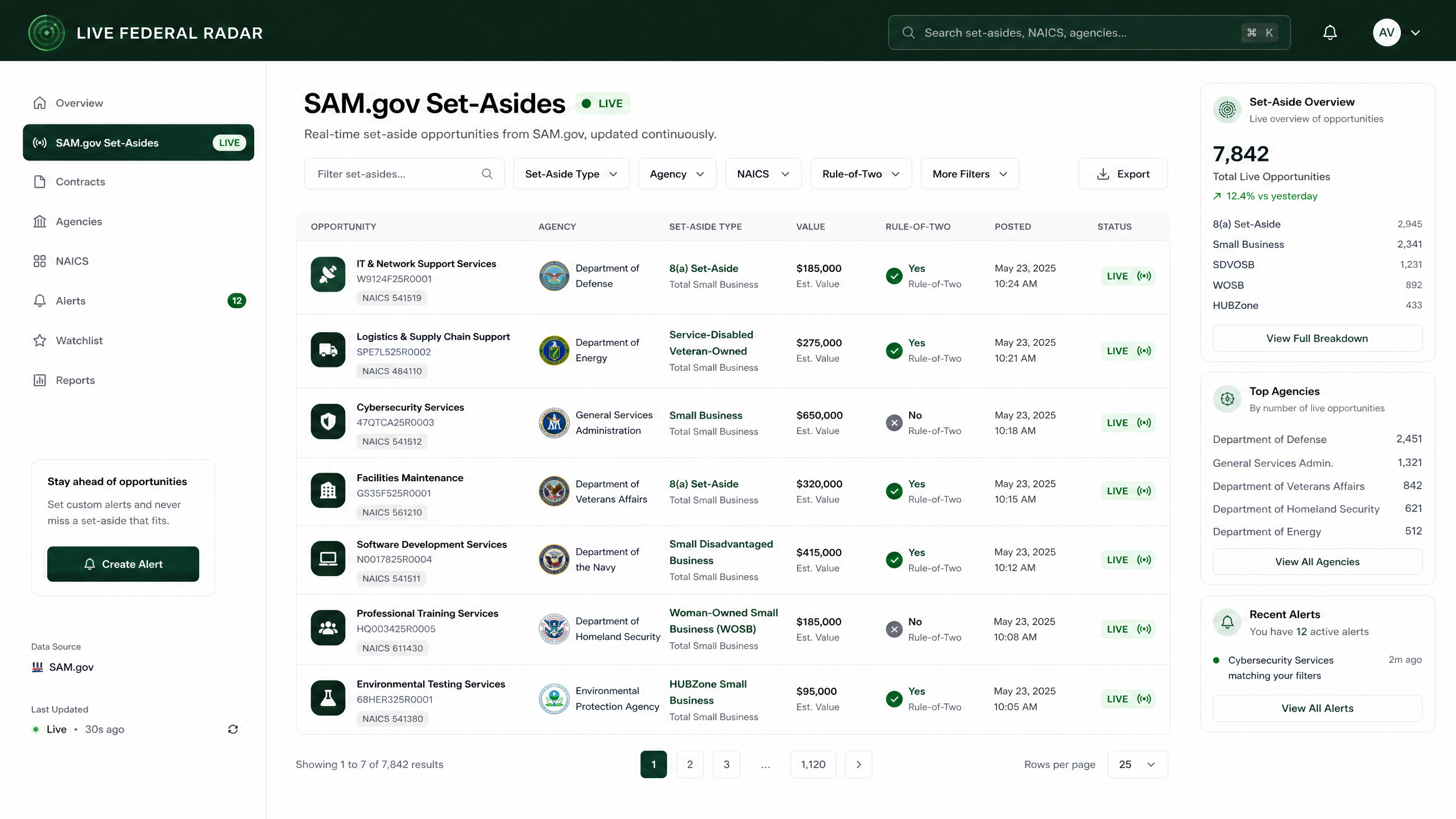Click the Department of Veterans Affairs seal in table
This screenshot has width=1456, height=819.
pyautogui.click(x=554, y=491)
